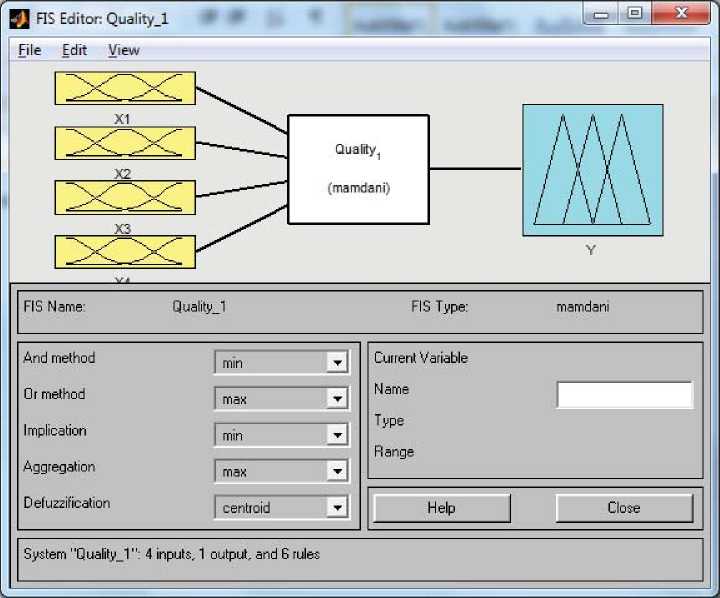This screenshot has width=720, height=598.
Task: Click the Quality_1 mamdani rule block
Action: click(358, 169)
